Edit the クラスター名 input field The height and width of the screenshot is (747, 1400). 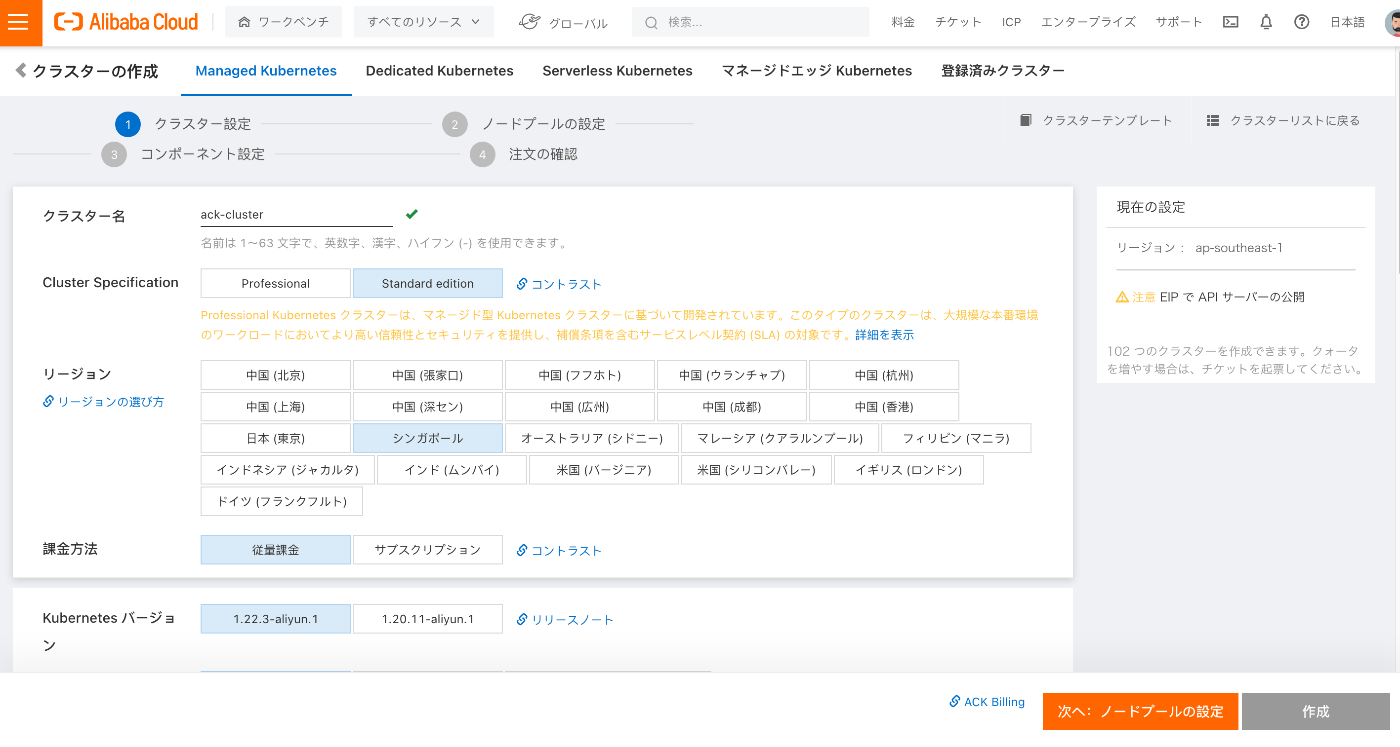pos(297,215)
